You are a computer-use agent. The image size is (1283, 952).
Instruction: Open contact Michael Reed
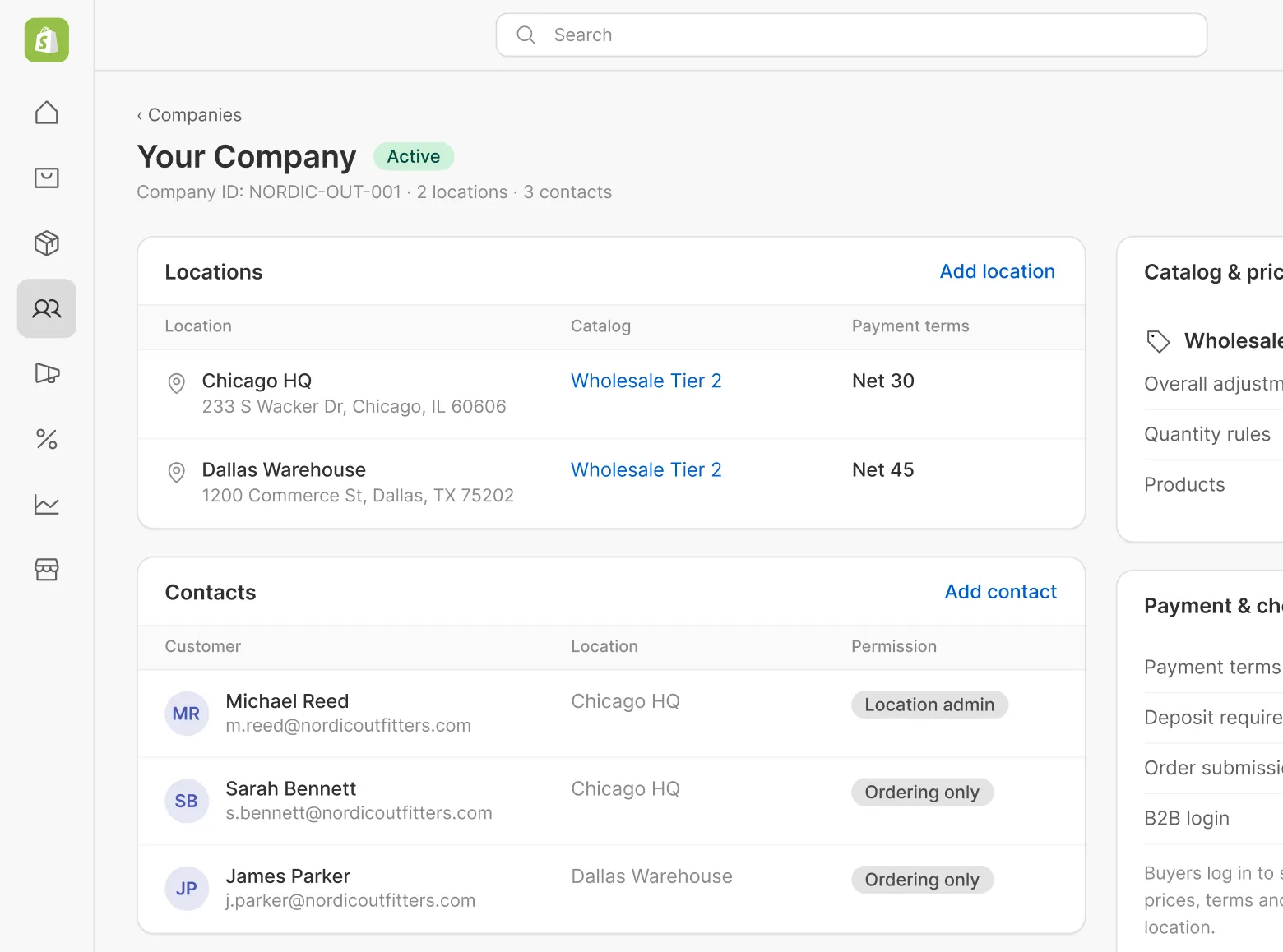287,701
